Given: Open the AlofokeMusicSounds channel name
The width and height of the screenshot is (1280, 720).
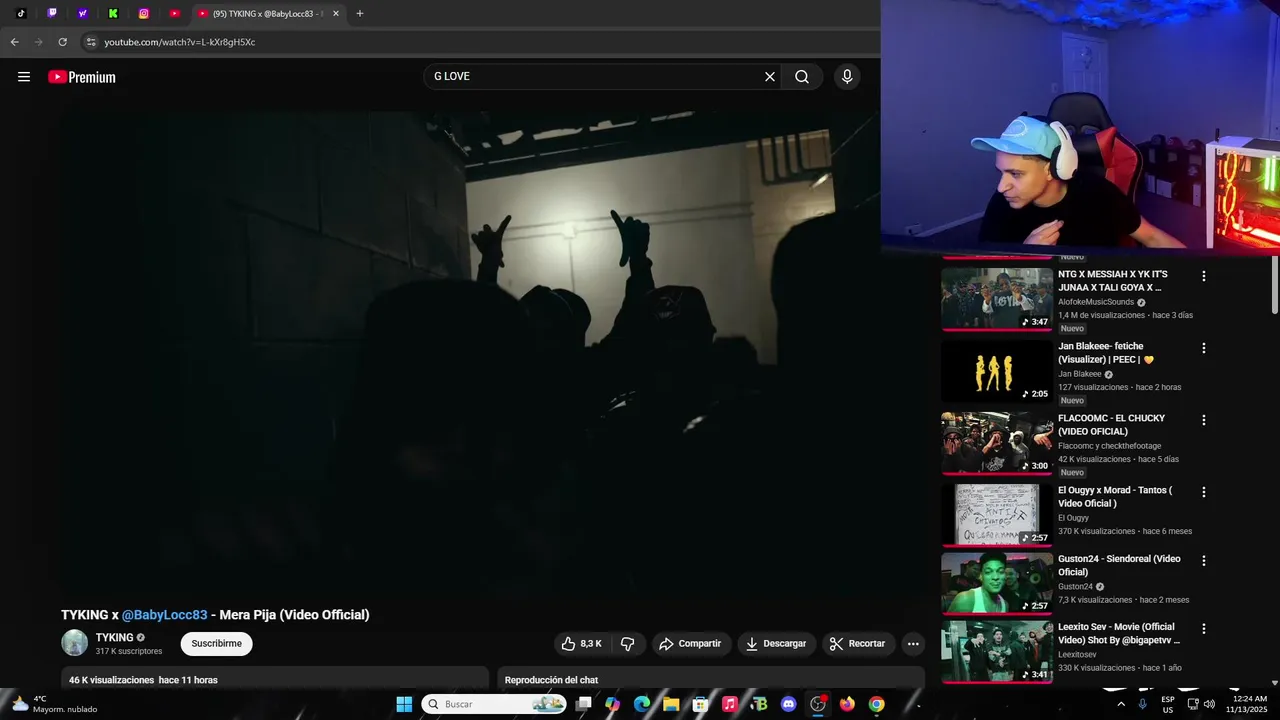Looking at the screenshot, I should pos(1096,302).
